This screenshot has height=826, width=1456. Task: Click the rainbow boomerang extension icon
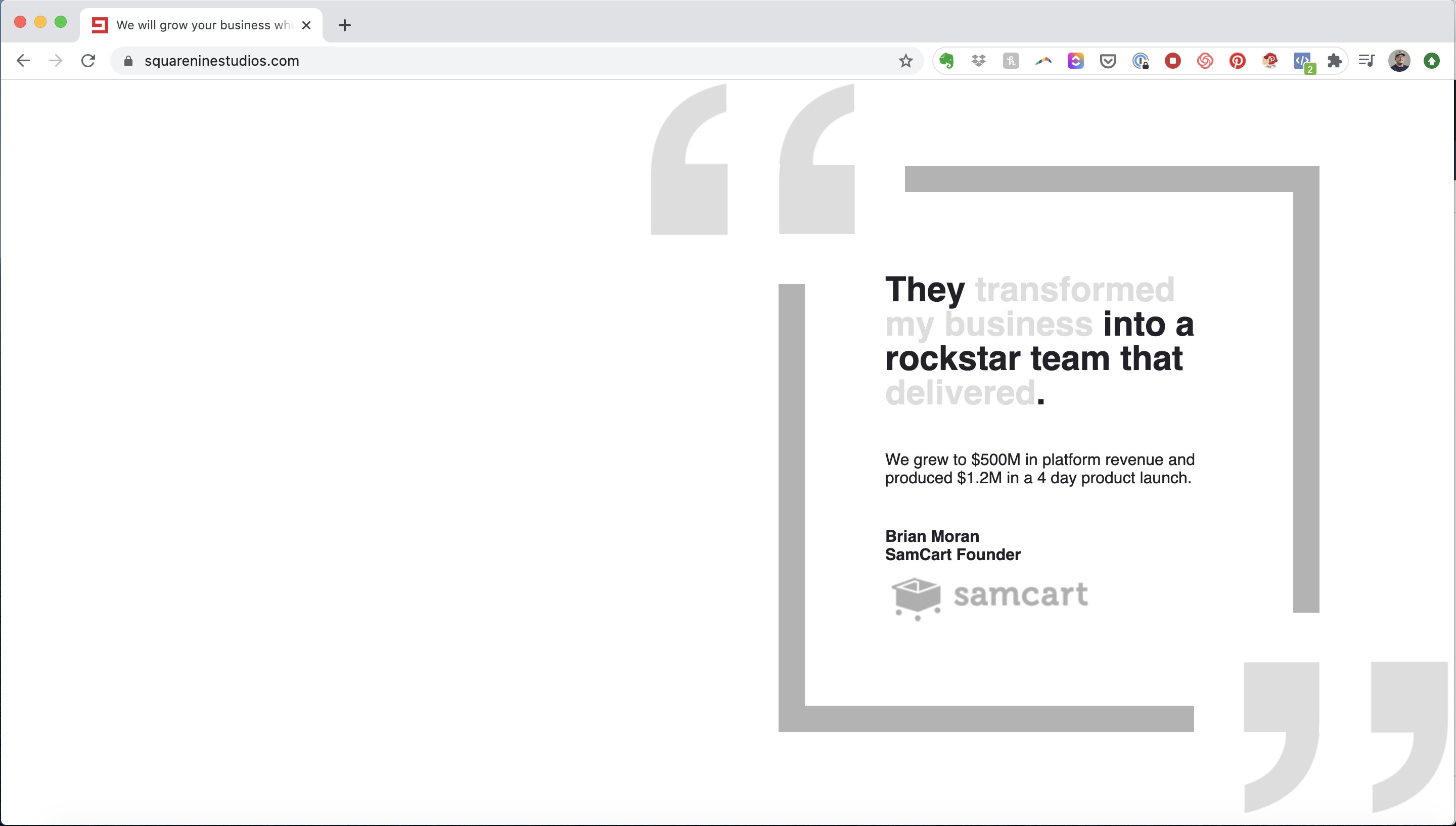pos(1043,61)
